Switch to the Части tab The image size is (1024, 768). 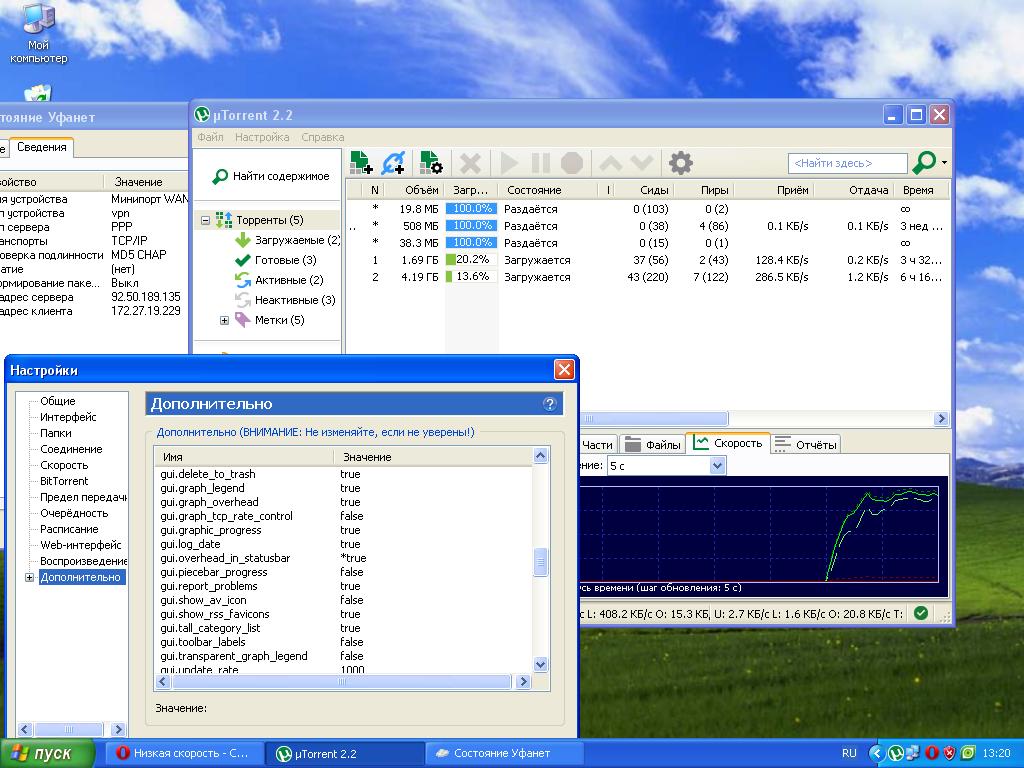pyautogui.click(x=596, y=445)
